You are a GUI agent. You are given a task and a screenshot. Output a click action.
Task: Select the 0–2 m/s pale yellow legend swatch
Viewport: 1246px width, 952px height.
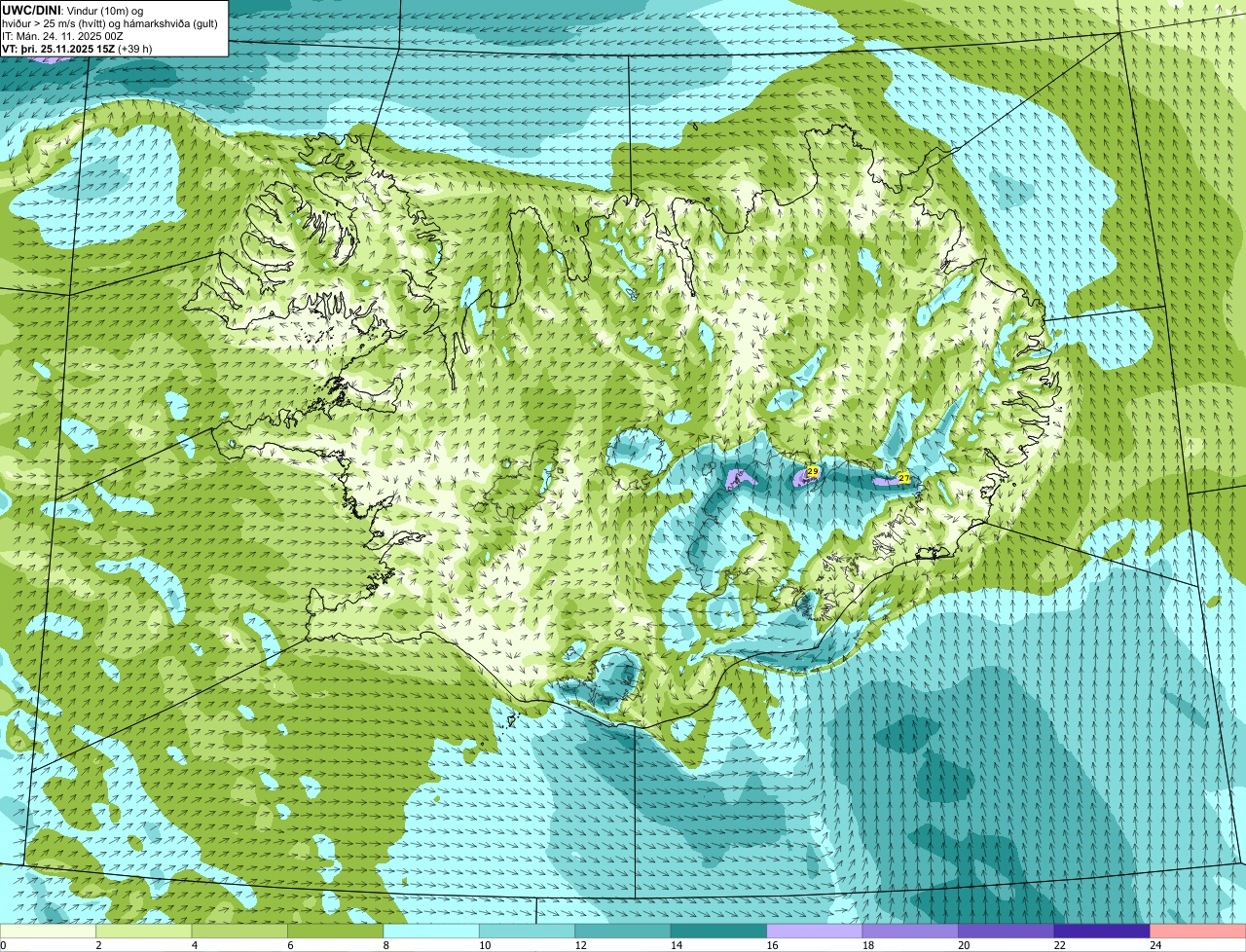point(50,931)
